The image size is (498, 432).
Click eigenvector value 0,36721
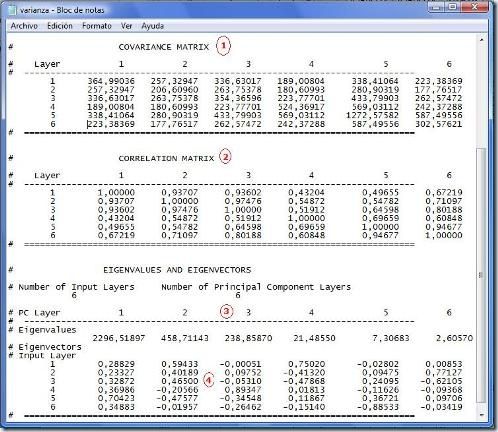(380, 398)
